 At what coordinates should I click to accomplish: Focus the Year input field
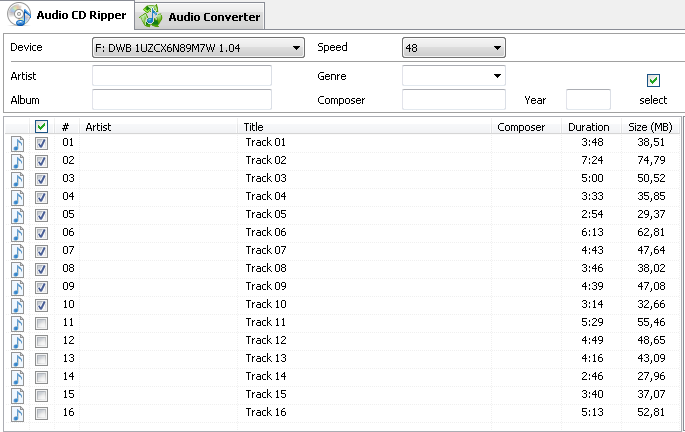tap(588, 100)
